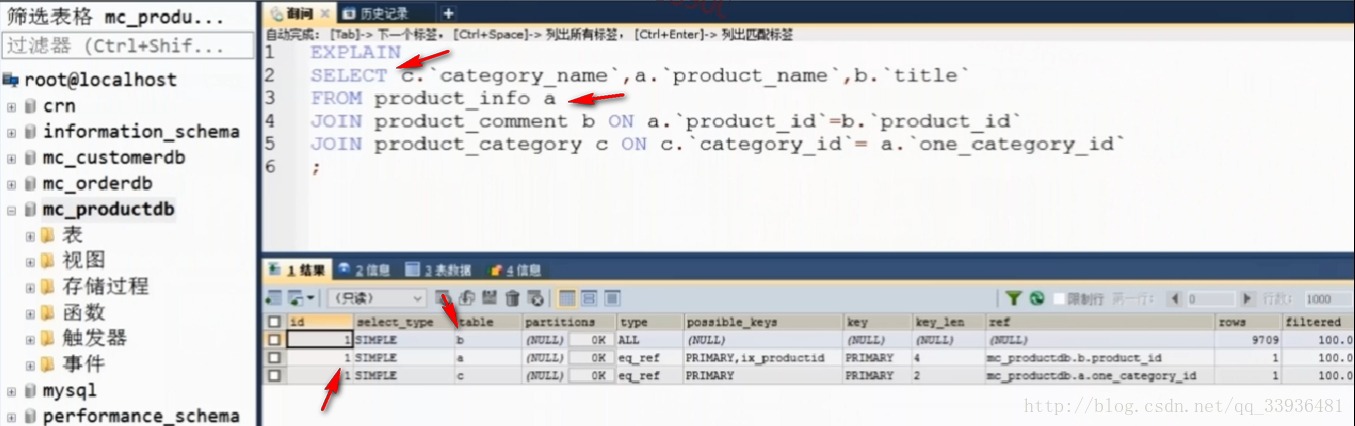Select the mc_productdb database name
Viewport: 1355px width, 426px height.
[108, 209]
